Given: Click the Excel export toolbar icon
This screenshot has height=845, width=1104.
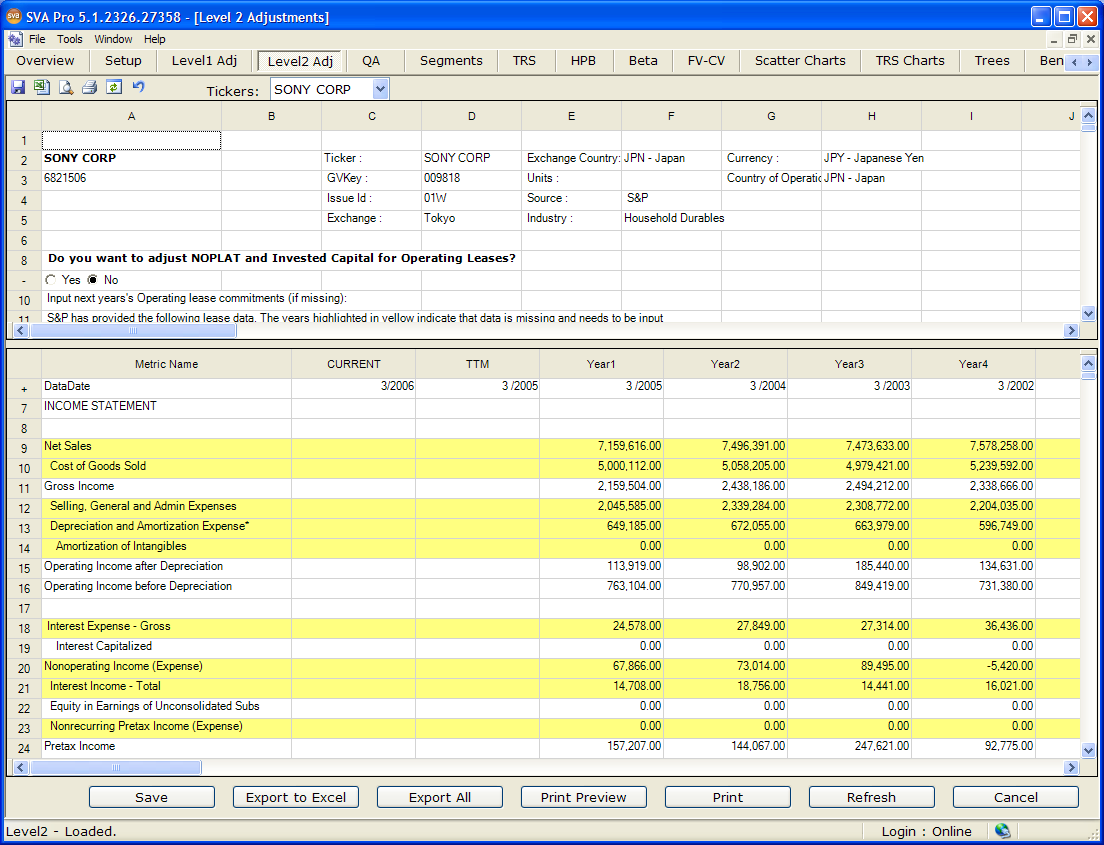Looking at the screenshot, I should [42, 88].
